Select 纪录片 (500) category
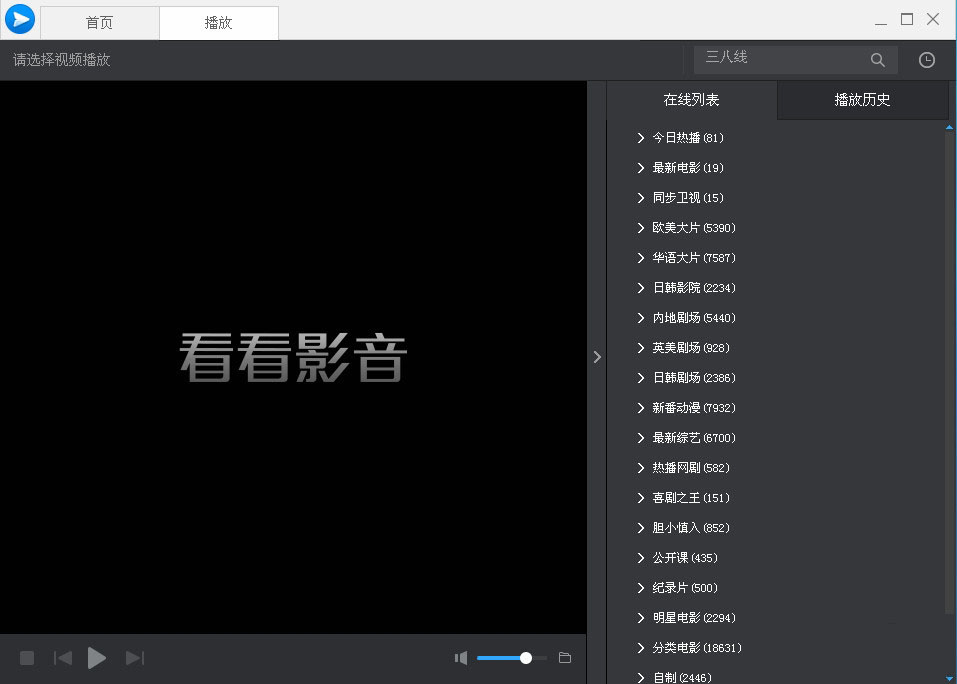Viewport: 957px width, 684px height. click(x=685, y=588)
